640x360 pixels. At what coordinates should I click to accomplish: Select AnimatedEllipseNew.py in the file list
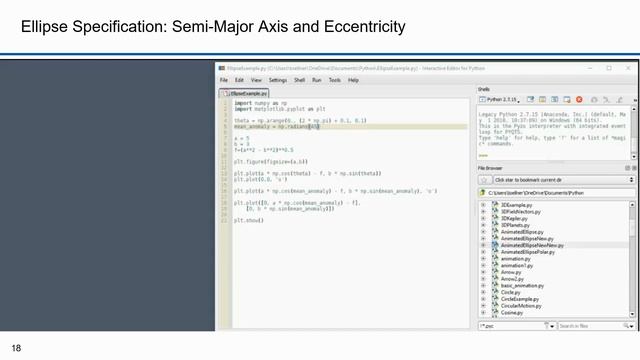coord(527,239)
